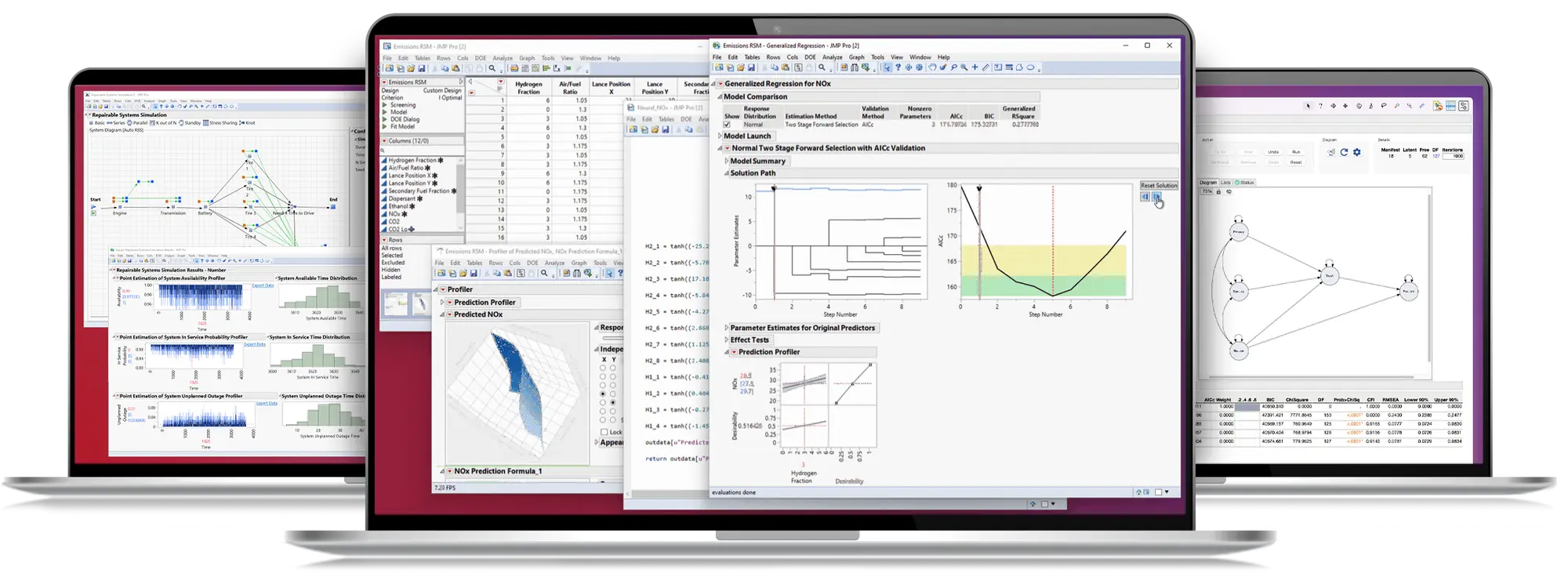1568x581 pixels.
Task: Select the arrow cursor tool in Generalized Regression toolbar
Action: pyautogui.click(x=887, y=68)
